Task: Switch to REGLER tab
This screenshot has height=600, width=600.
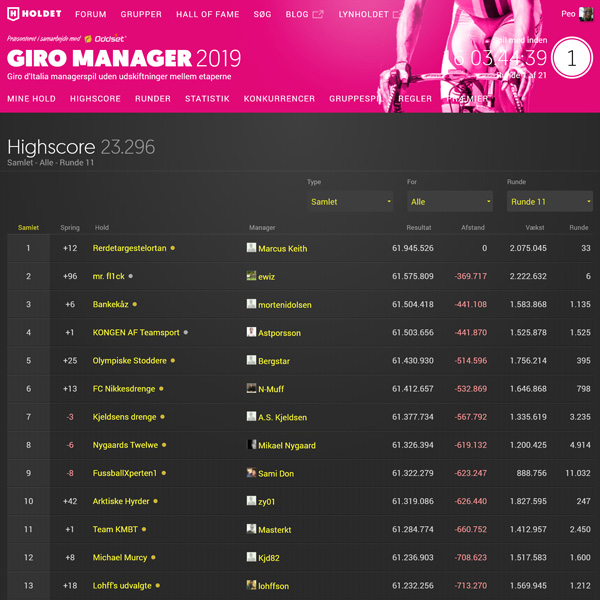Action: click(x=415, y=99)
